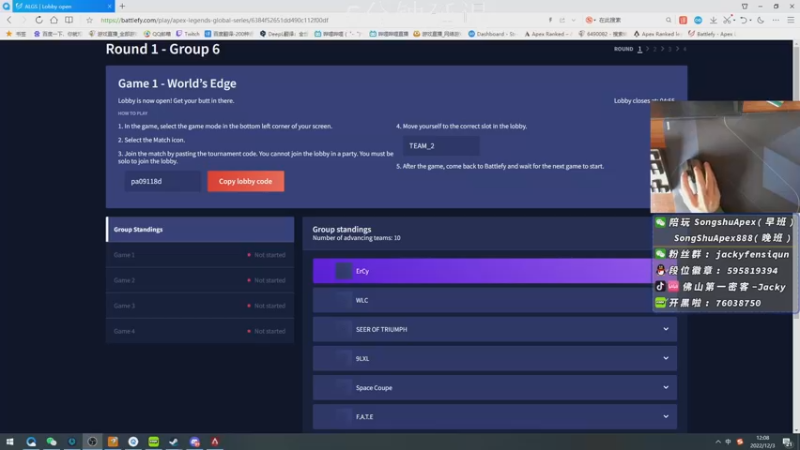Screen dimensions: 800x450
Task: Select the Group Standings sidebar tab
Action: tap(200, 230)
